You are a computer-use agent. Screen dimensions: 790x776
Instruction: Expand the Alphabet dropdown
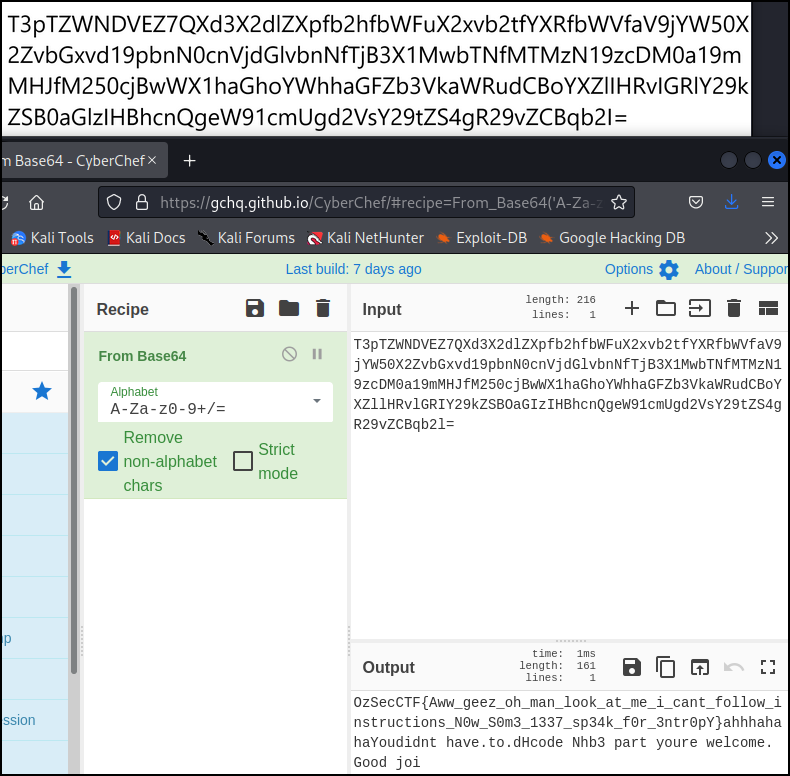click(317, 401)
